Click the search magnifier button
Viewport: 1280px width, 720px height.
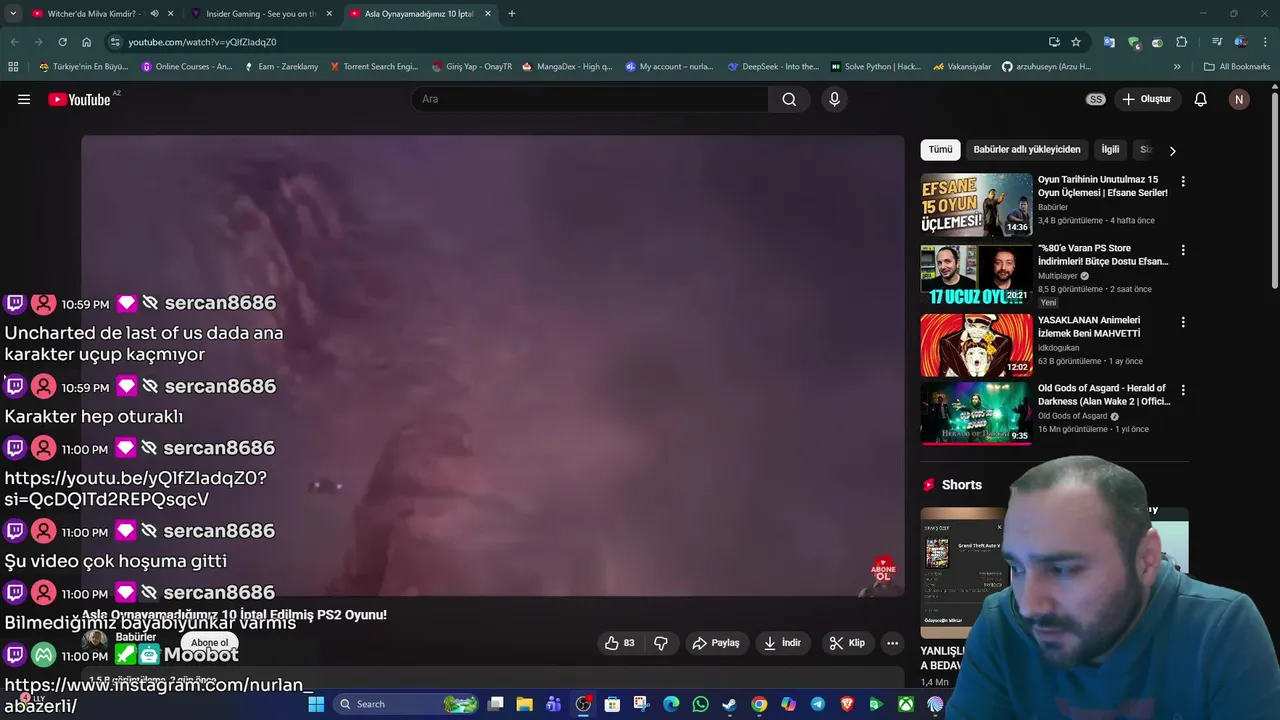coord(789,99)
